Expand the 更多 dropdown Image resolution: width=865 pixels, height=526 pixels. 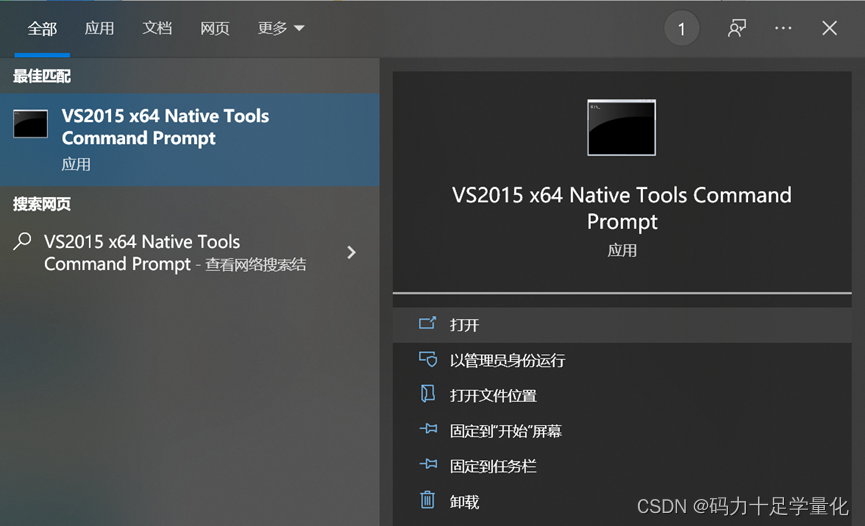[281, 28]
